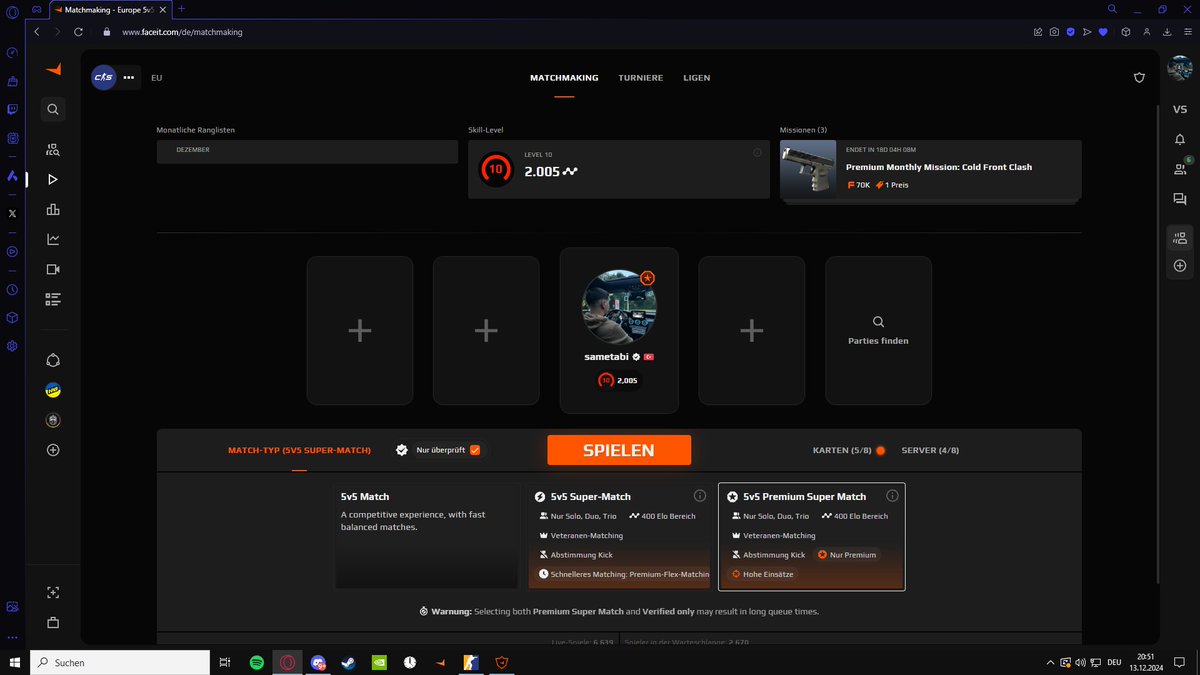Click the user avatar in top-right corner
1200x675 pixels.
(x=1180, y=69)
